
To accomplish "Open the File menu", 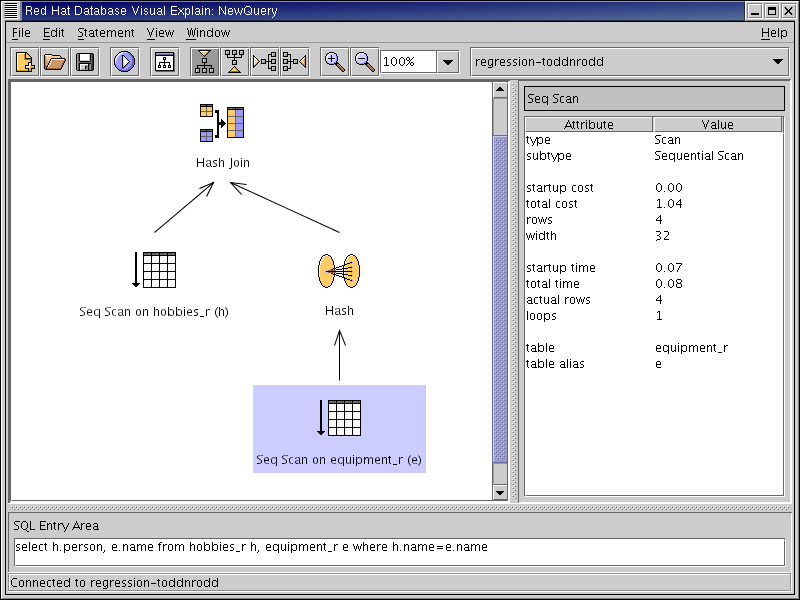I will point(21,33).
